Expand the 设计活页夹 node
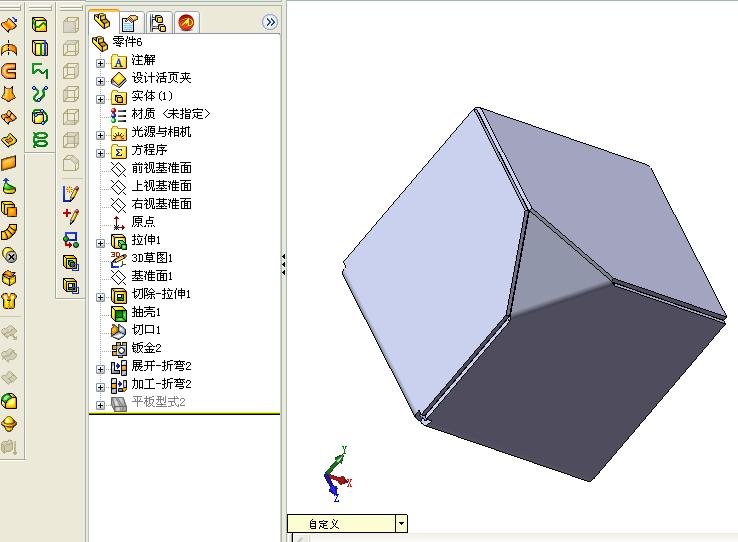Screen dimensions: 738x542 tap(100, 81)
